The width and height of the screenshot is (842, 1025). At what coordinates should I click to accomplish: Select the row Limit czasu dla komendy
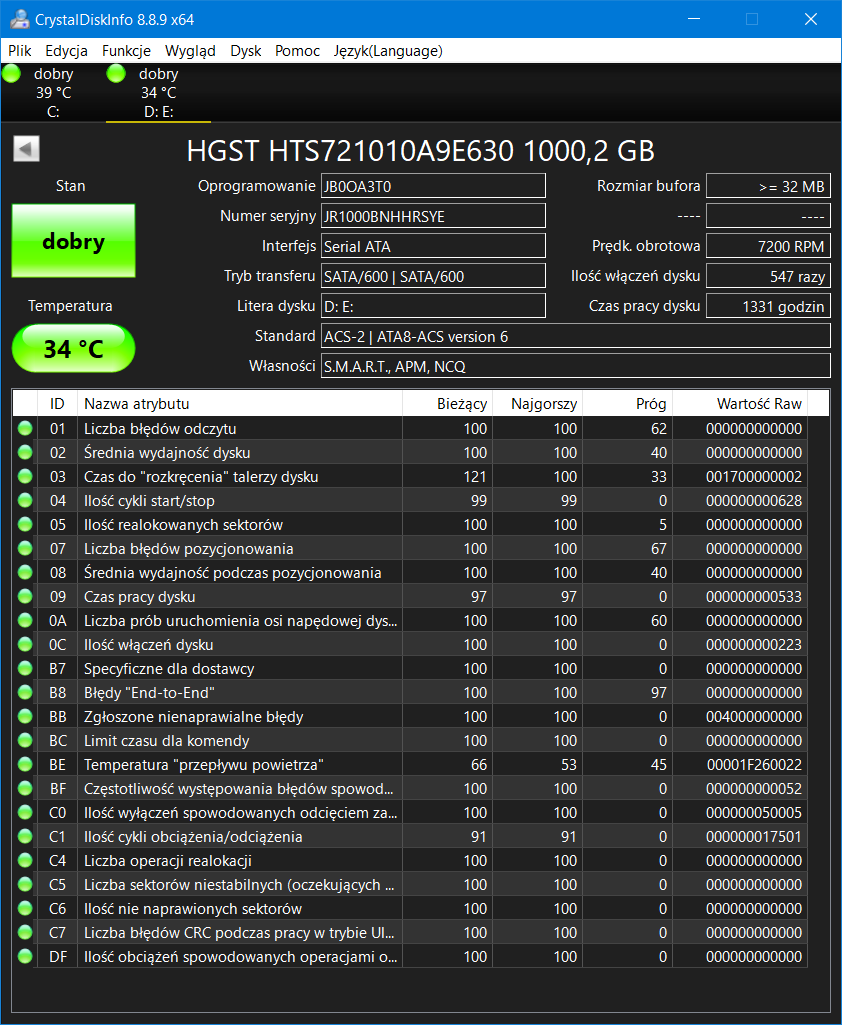[x=410, y=741]
